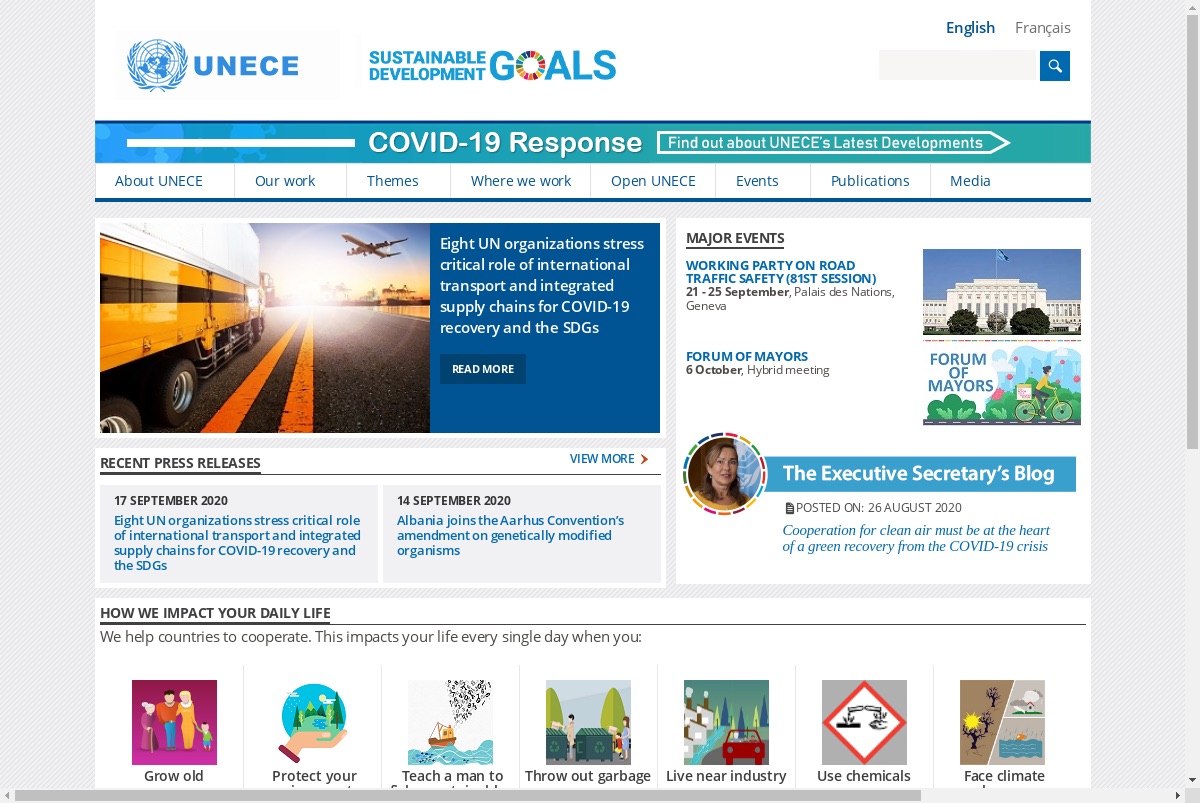Open Find out about UNECE's Latest Developments
This screenshot has height=803, width=1200.
coord(833,143)
